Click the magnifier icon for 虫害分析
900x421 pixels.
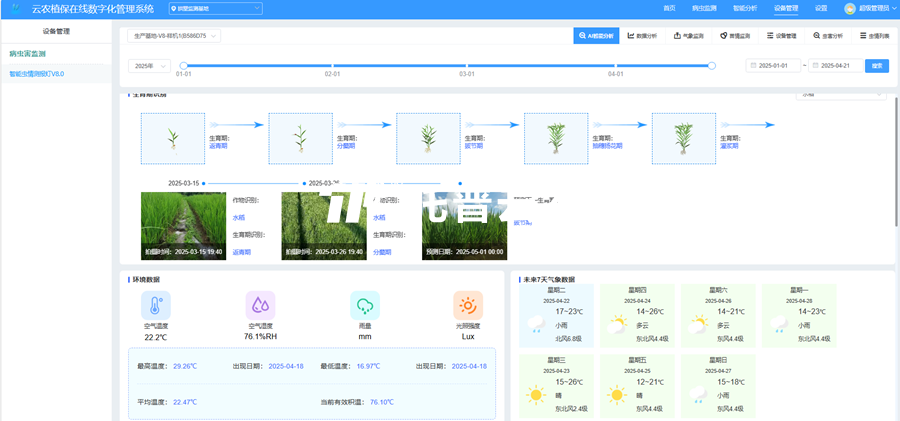coord(816,36)
